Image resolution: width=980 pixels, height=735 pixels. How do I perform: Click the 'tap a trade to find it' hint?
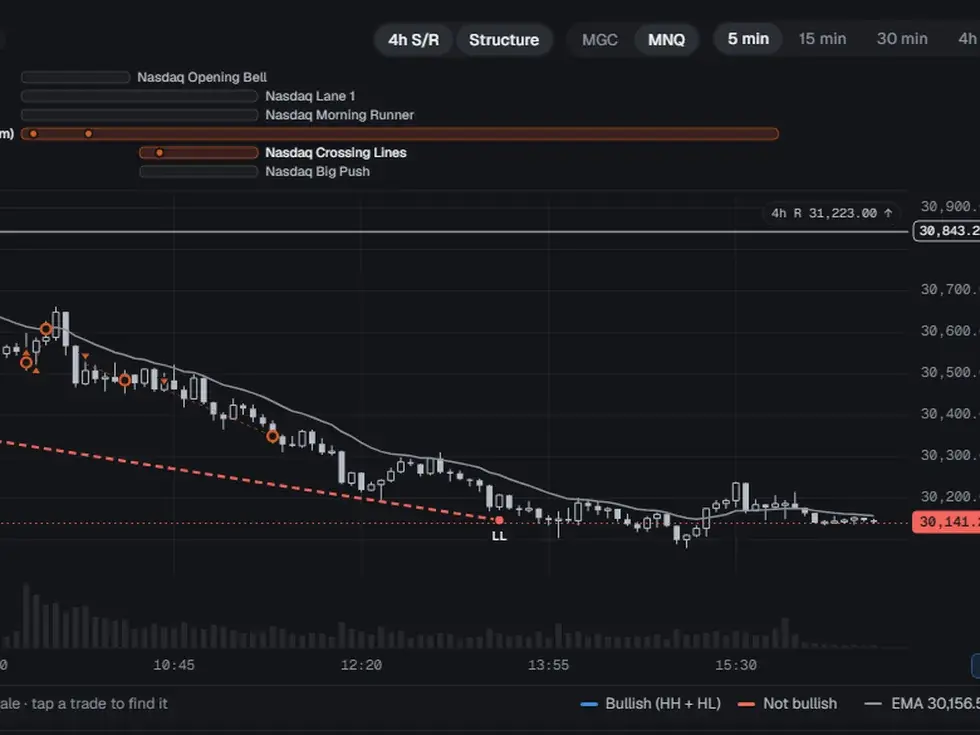[x=99, y=704]
